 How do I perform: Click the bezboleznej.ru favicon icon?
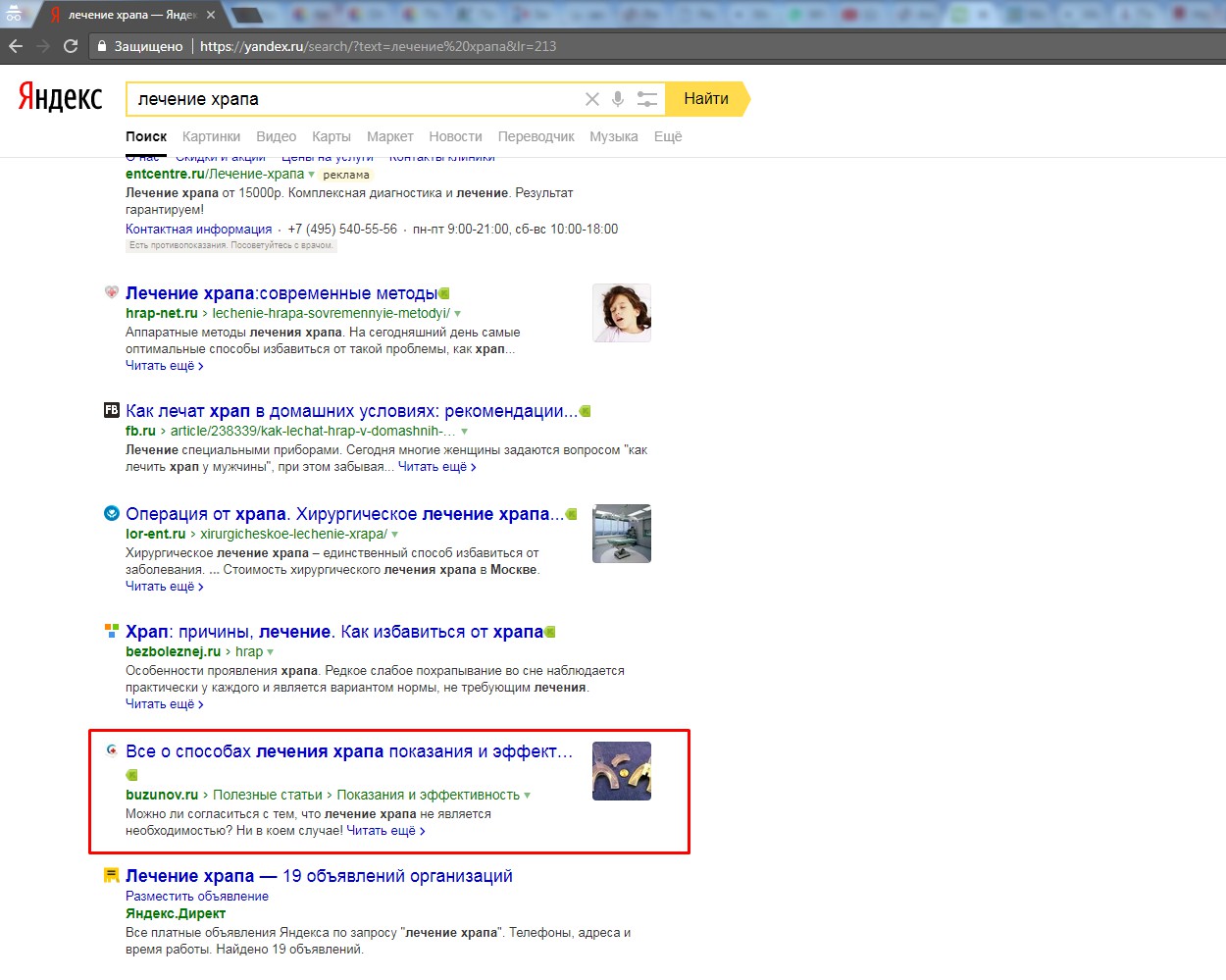[112, 631]
